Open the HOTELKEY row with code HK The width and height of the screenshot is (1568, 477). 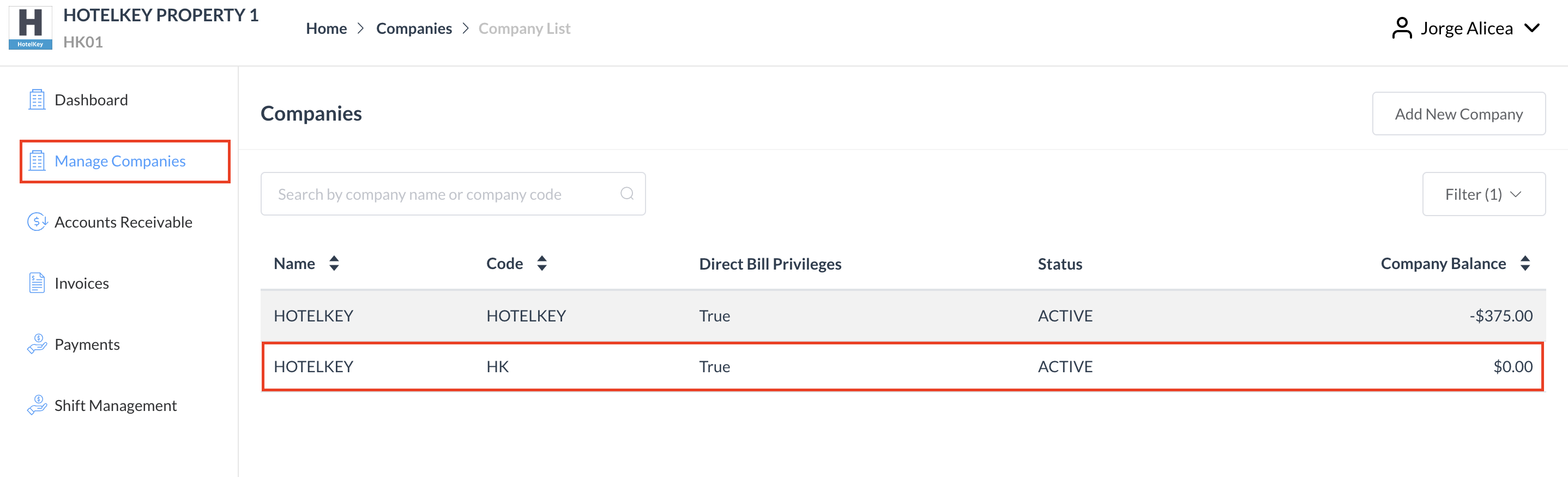pos(902,367)
